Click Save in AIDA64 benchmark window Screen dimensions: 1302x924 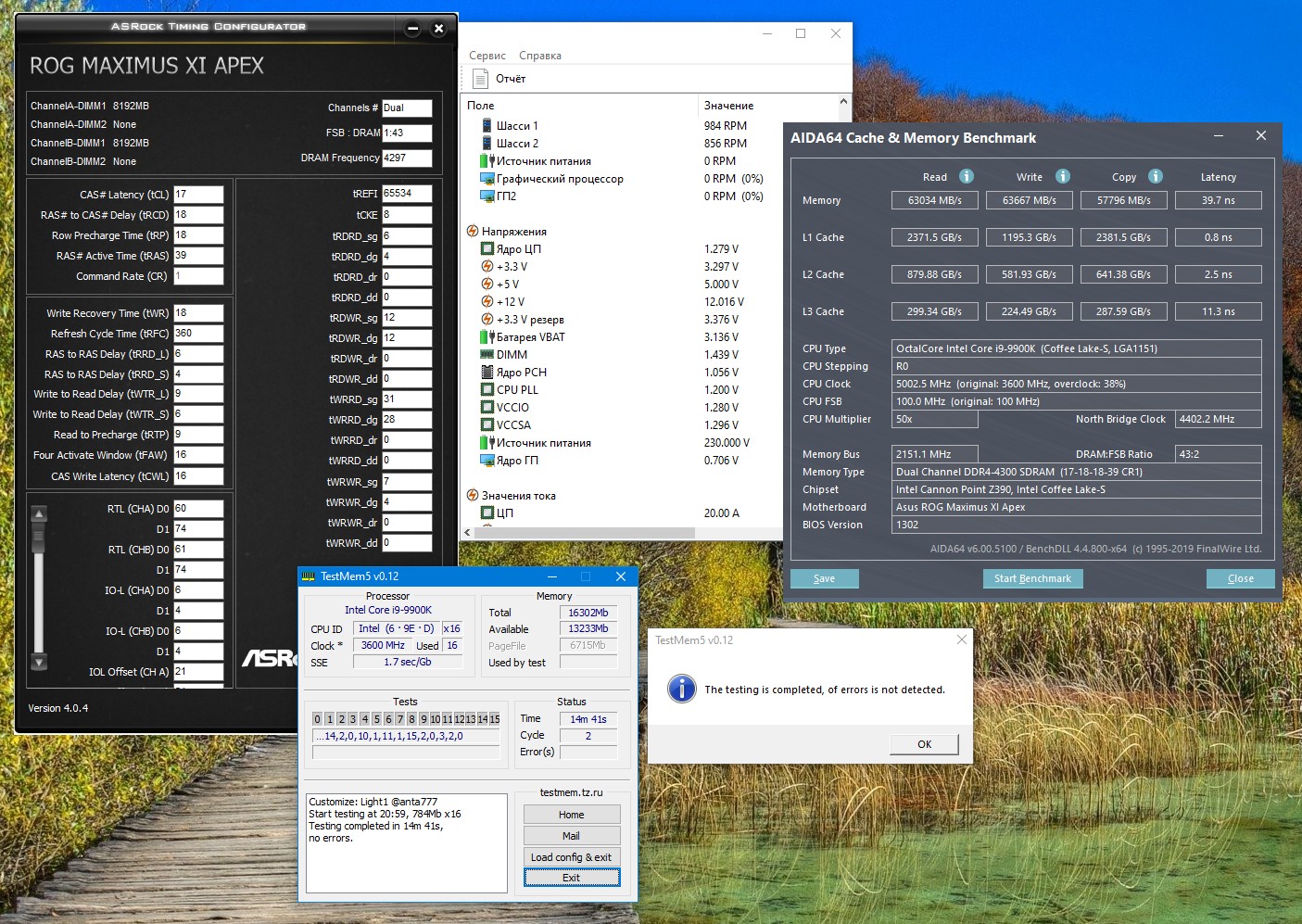[x=824, y=578]
